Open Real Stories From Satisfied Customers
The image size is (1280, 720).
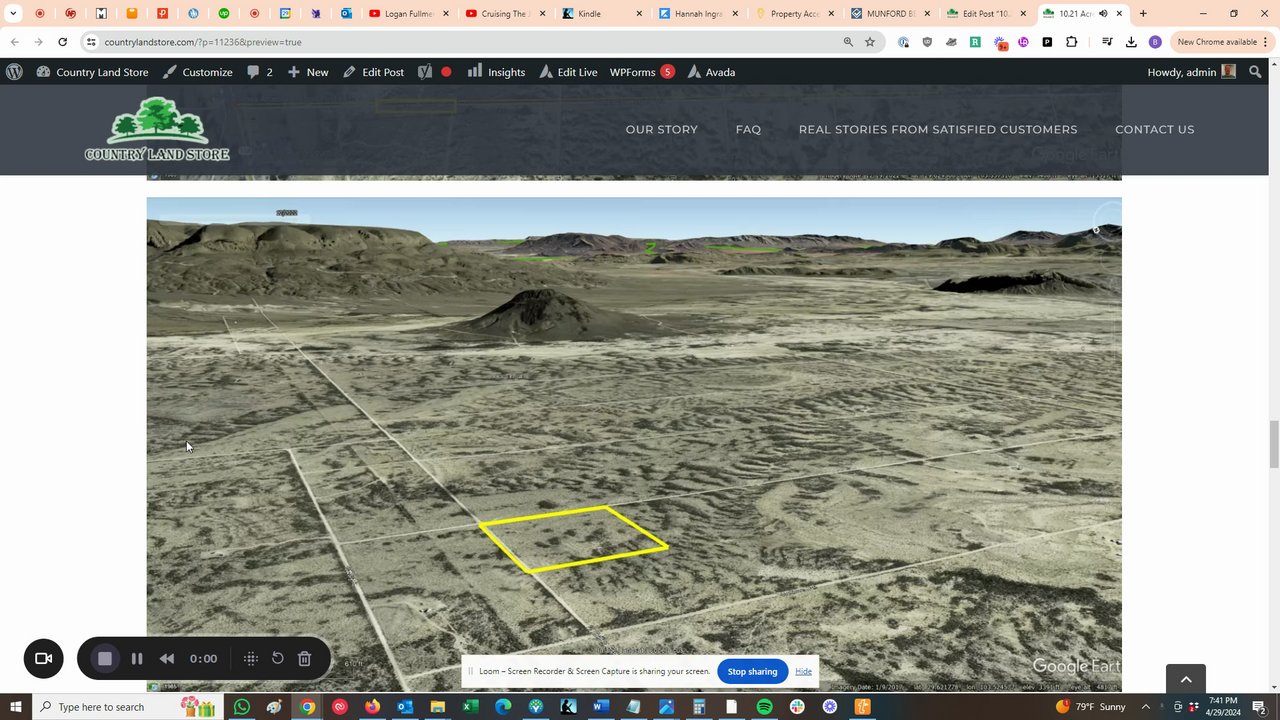[x=938, y=129]
